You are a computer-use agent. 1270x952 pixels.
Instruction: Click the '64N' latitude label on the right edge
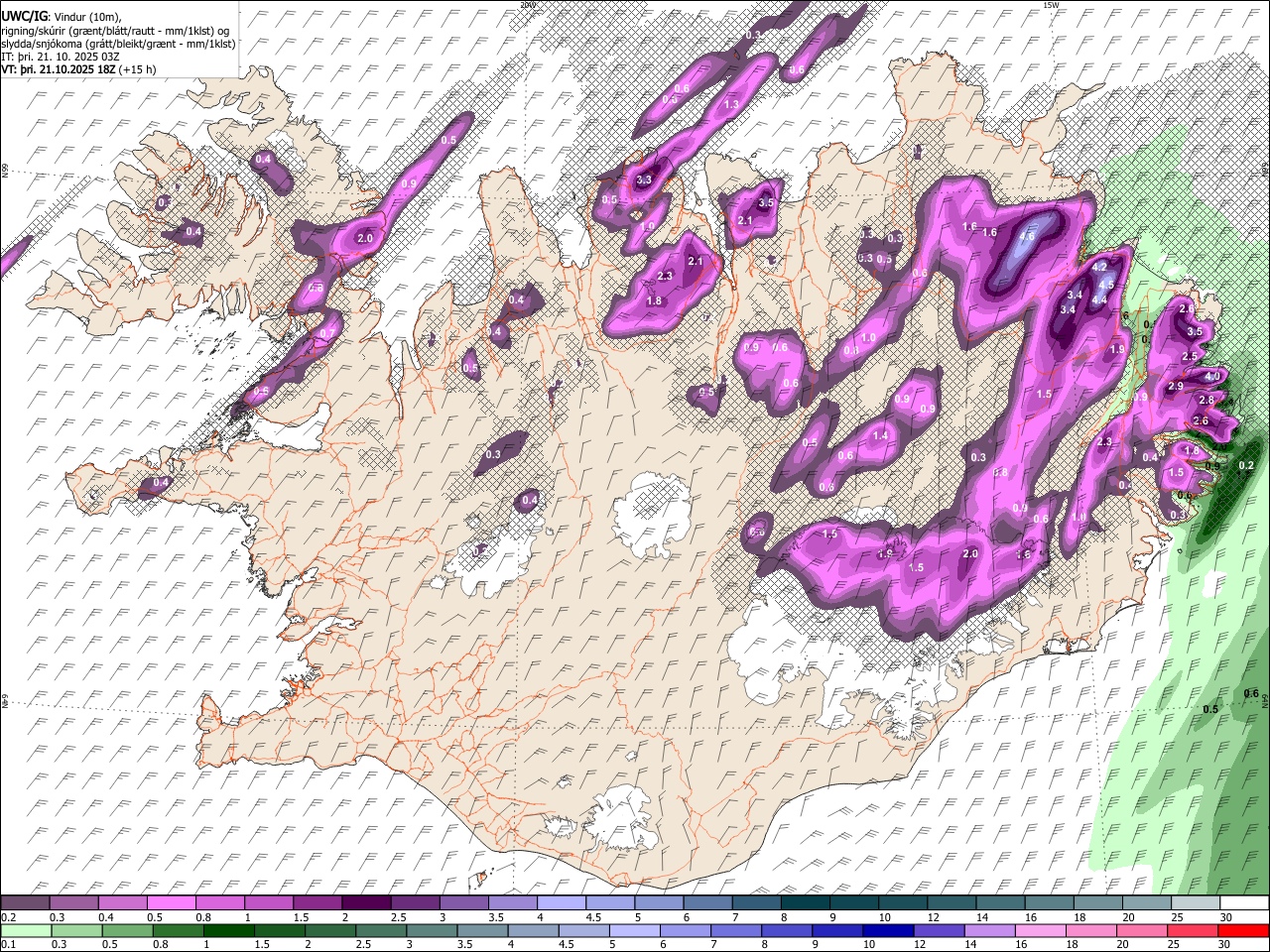1265,700
